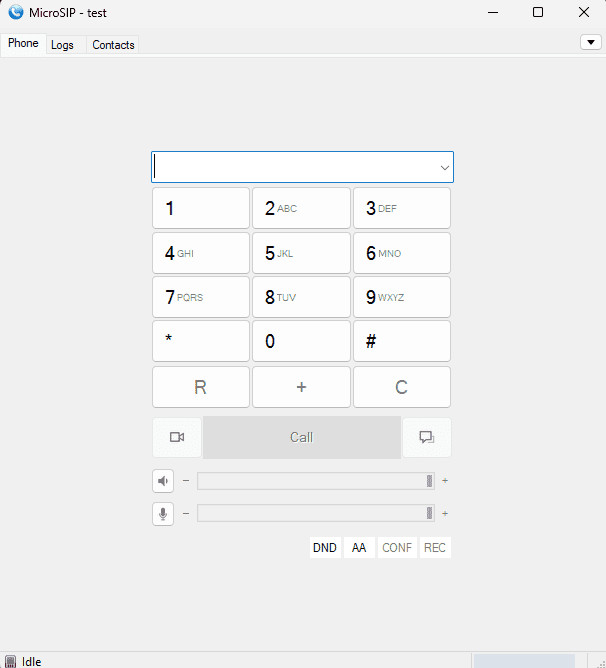Expand the number history combo box arrow
606x668 pixels.
tap(444, 167)
